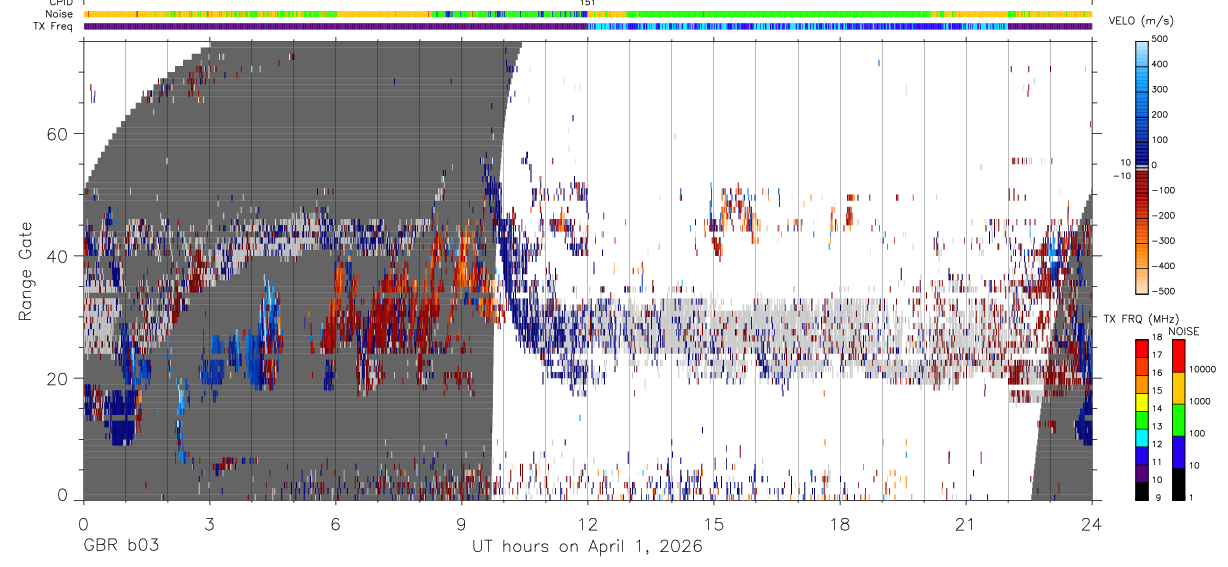Click the 'TX FRQ (MHz)' legend title
The height and width of the screenshot is (567, 1228).
pyautogui.click(x=1139, y=318)
